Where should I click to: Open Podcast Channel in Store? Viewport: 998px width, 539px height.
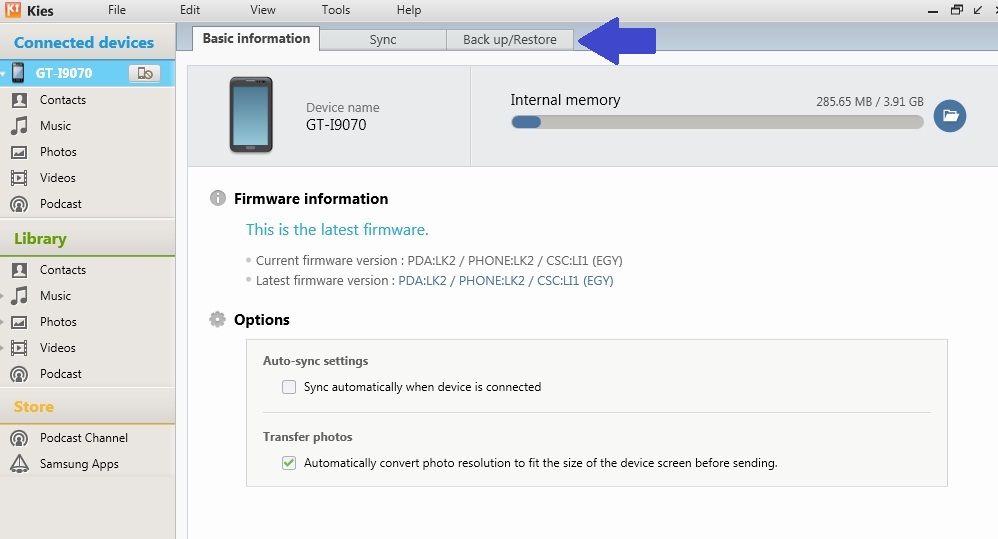[83, 438]
